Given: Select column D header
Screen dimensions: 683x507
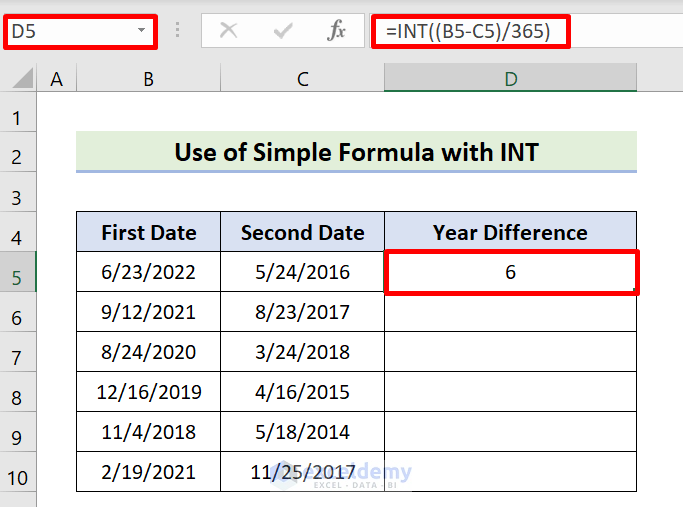Looking at the screenshot, I should coord(511,78).
